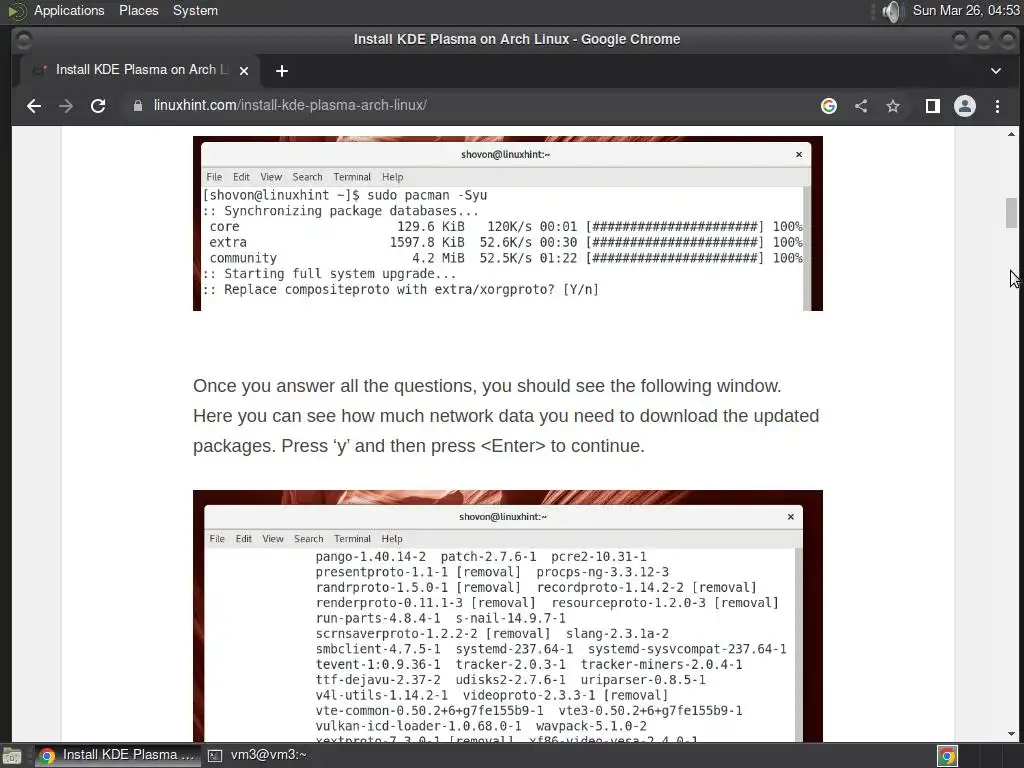Screen dimensions: 1024x768
Task: Click the package list terminal screenshot
Action: pos(507,616)
